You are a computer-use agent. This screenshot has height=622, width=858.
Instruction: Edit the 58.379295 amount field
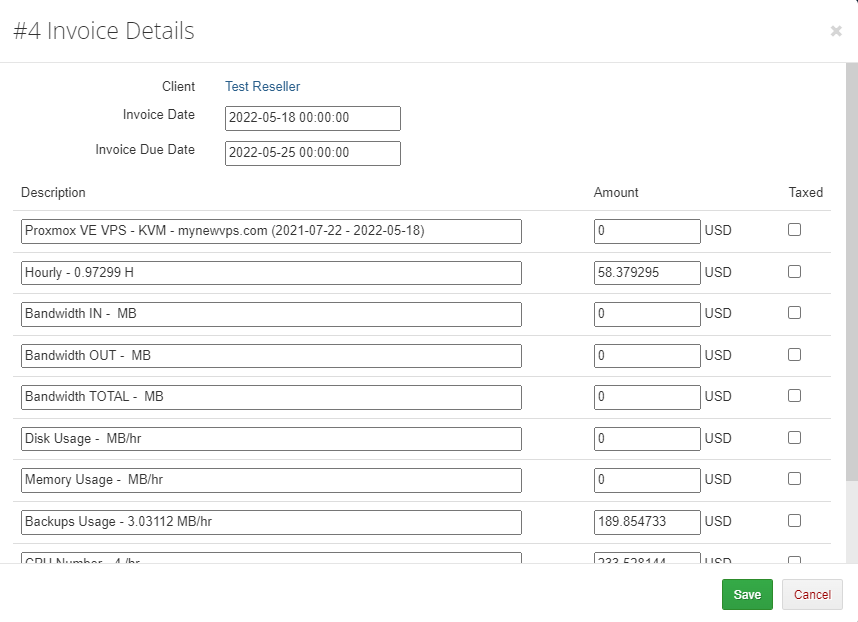click(647, 272)
